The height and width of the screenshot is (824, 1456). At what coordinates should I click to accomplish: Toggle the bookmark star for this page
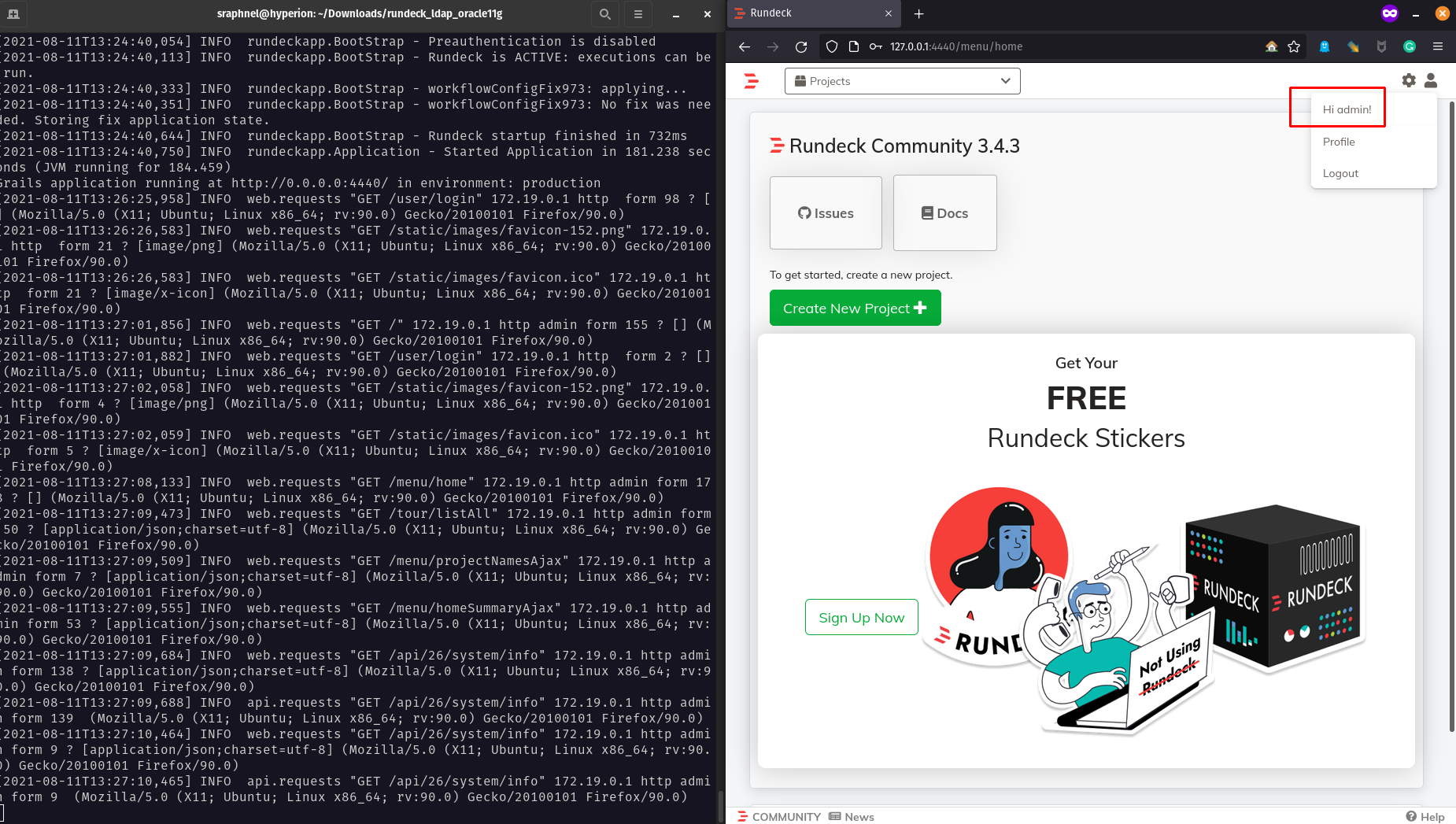tap(1292, 46)
